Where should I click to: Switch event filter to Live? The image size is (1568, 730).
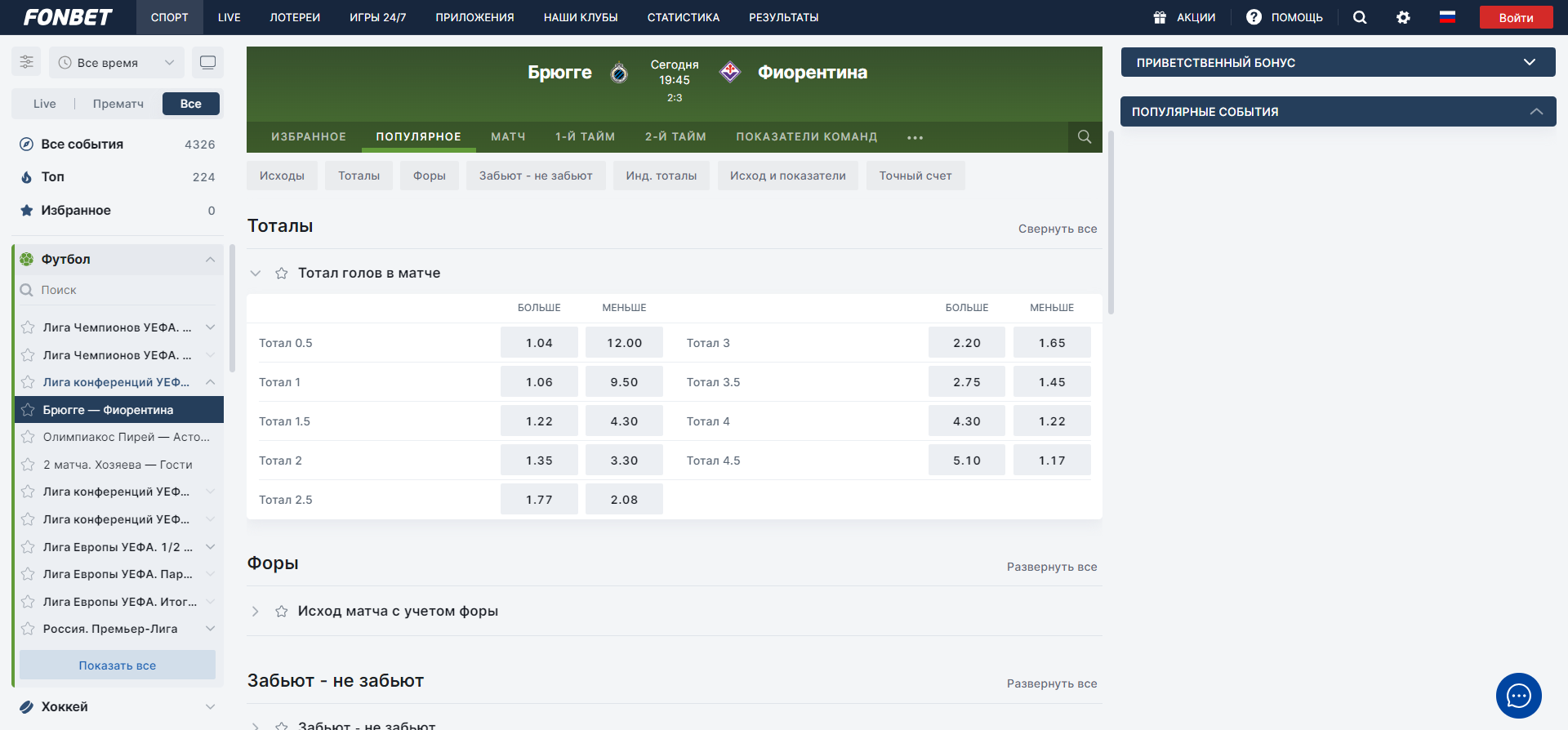tap(45, 104)
